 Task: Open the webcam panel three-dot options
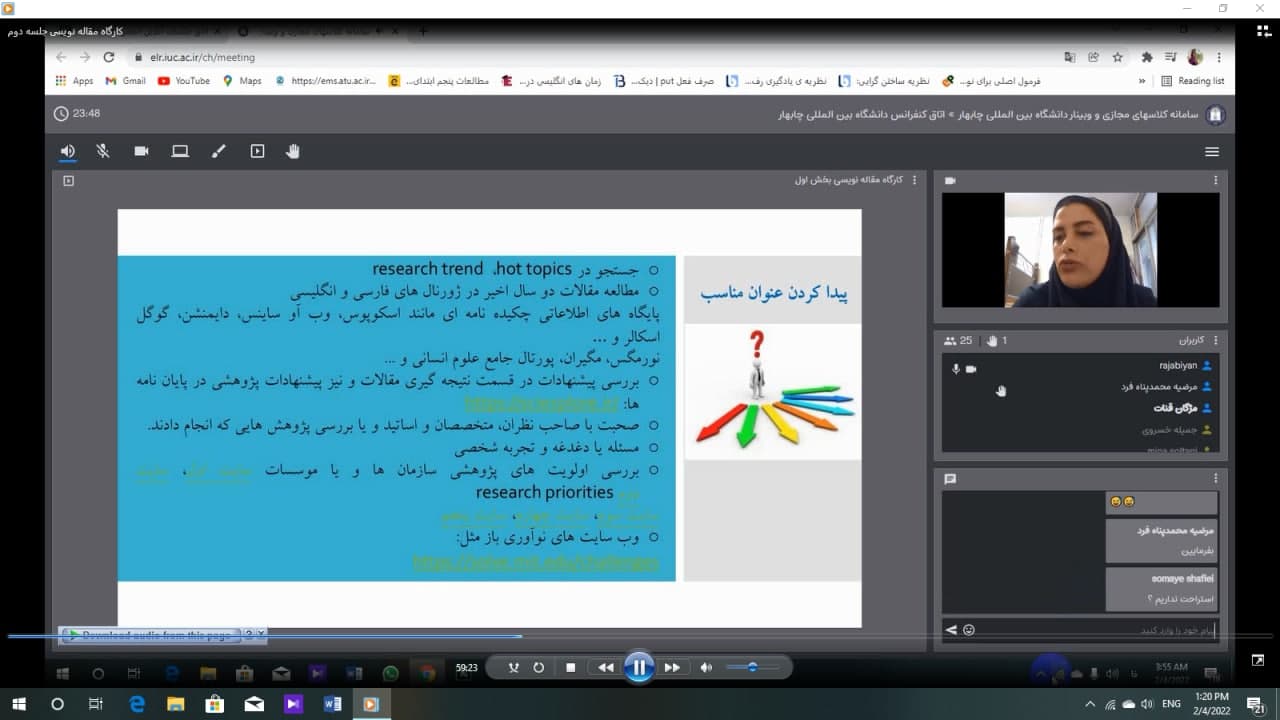point(1216,180)
